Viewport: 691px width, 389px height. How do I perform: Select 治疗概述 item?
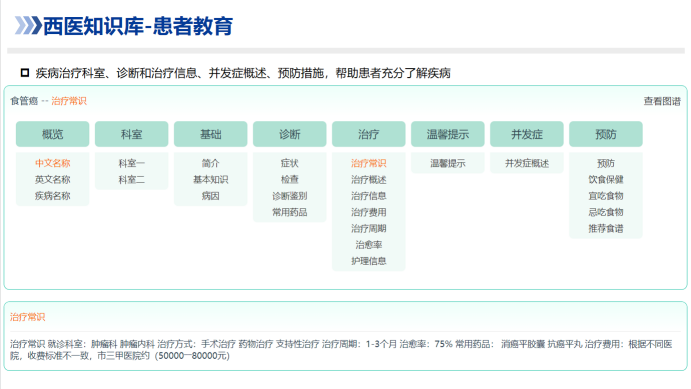coord(368,179)
